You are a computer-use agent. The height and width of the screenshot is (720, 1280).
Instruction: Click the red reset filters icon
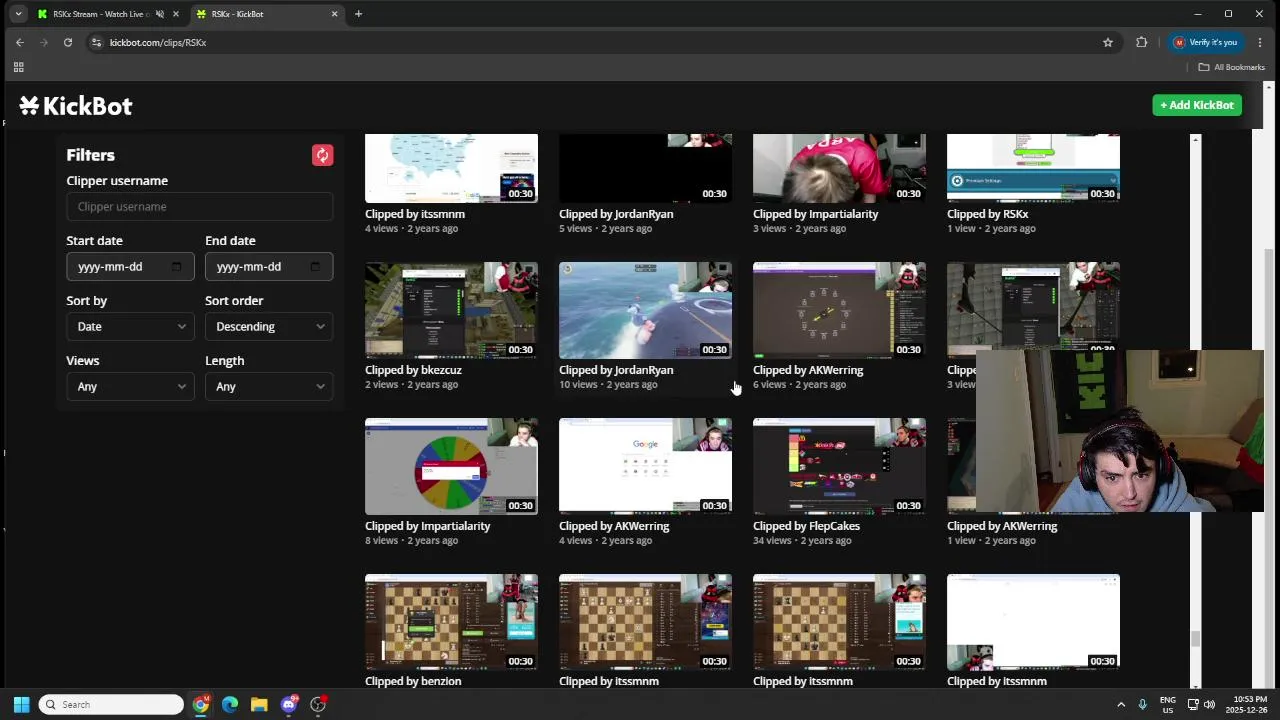tap(322, 155)
